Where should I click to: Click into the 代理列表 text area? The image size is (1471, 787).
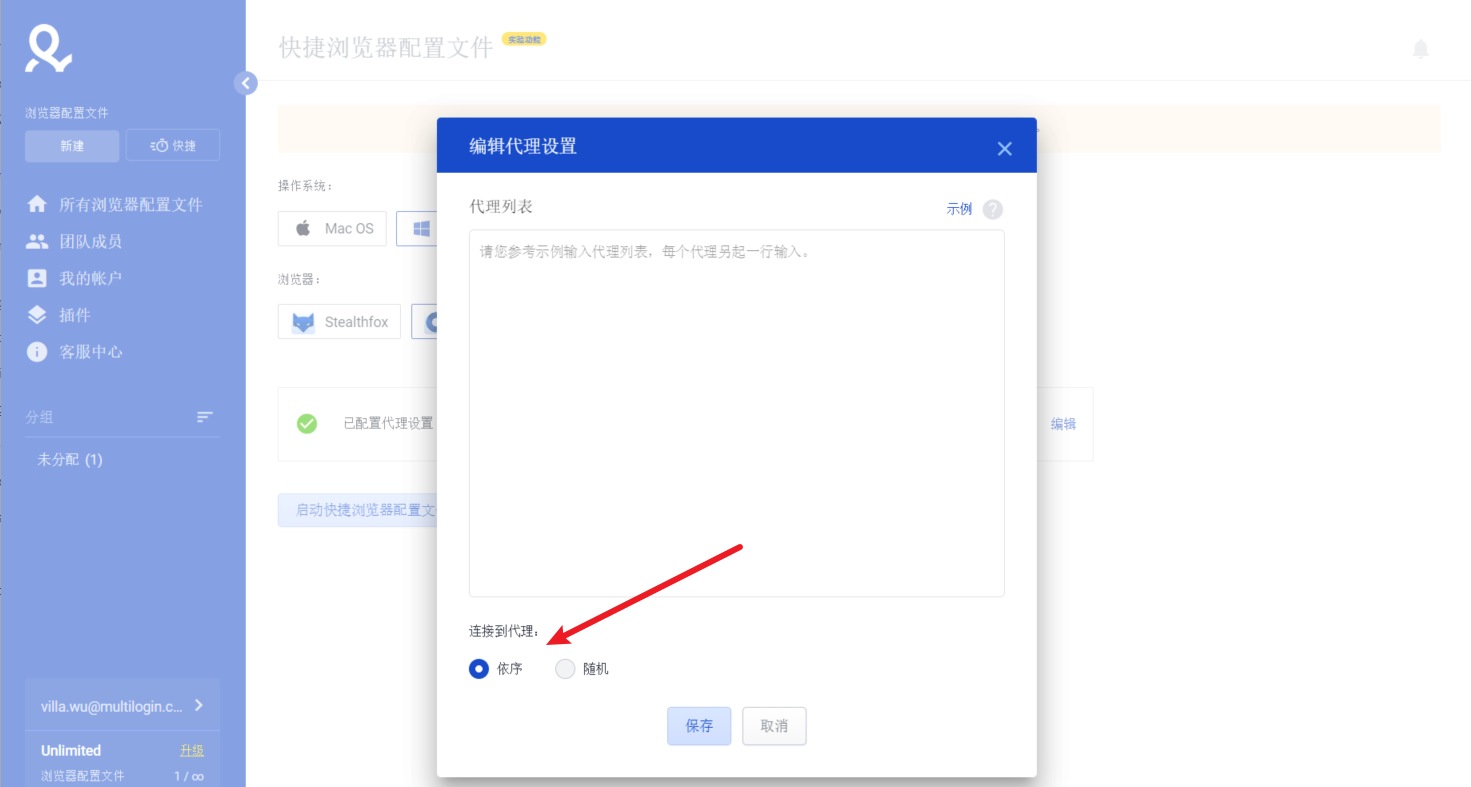point(737,413)
